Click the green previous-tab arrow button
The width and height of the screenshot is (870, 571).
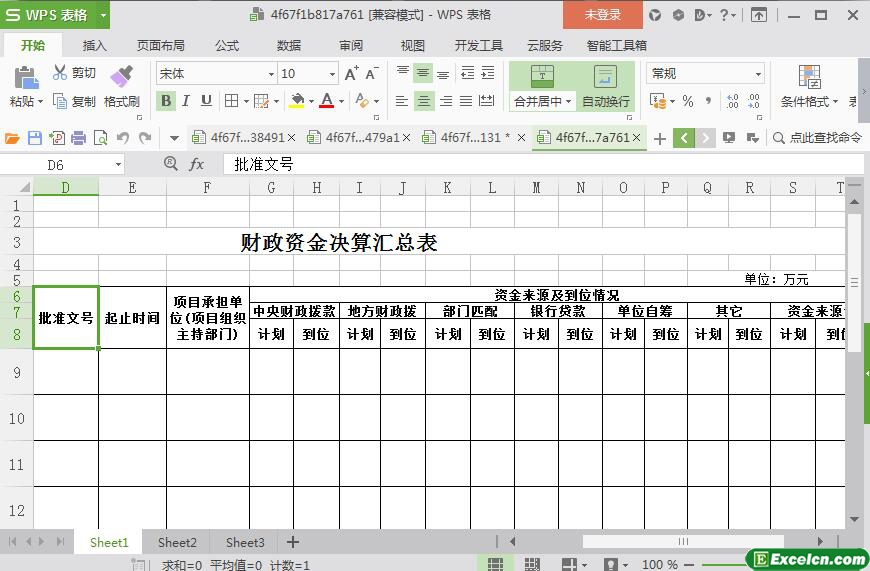684,138
